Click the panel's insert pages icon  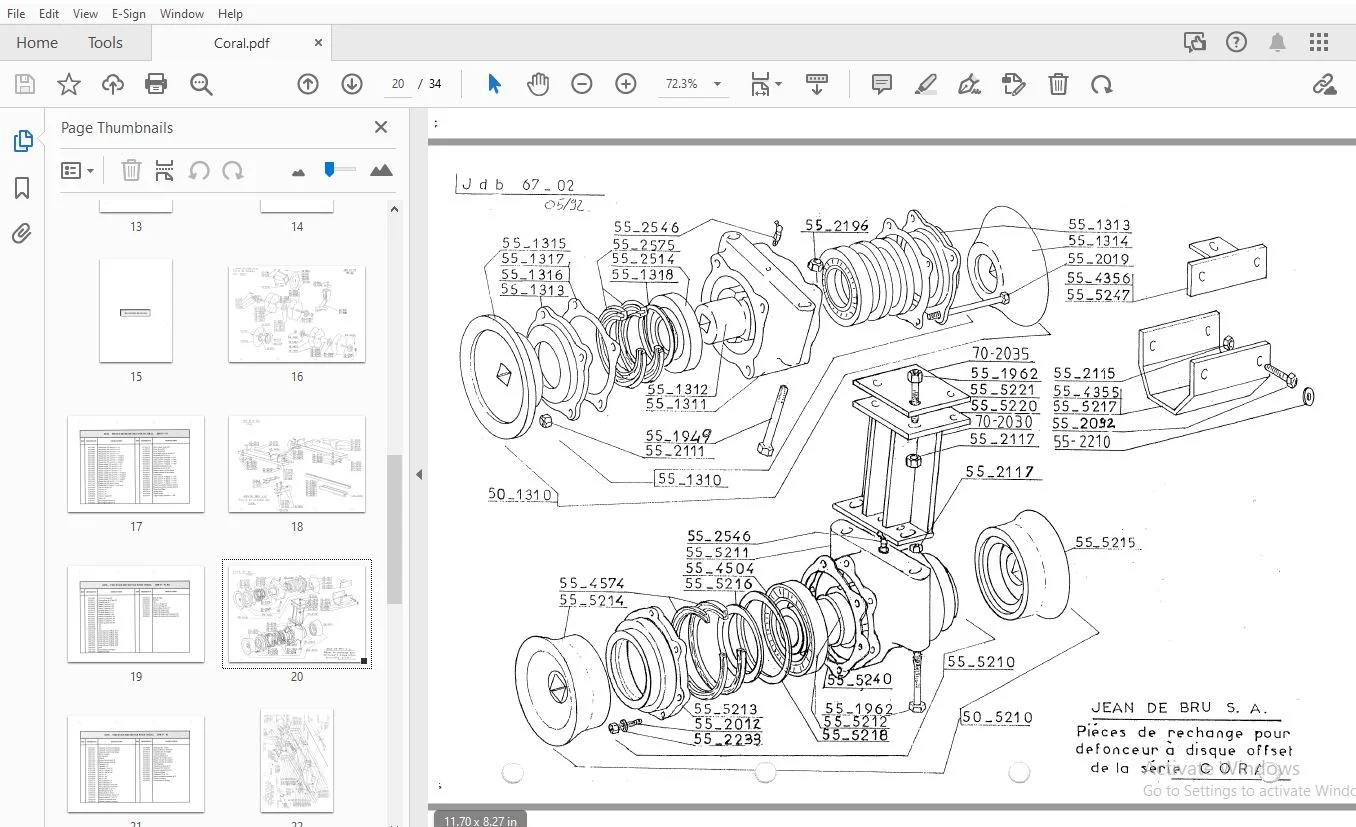click(165, 171)
